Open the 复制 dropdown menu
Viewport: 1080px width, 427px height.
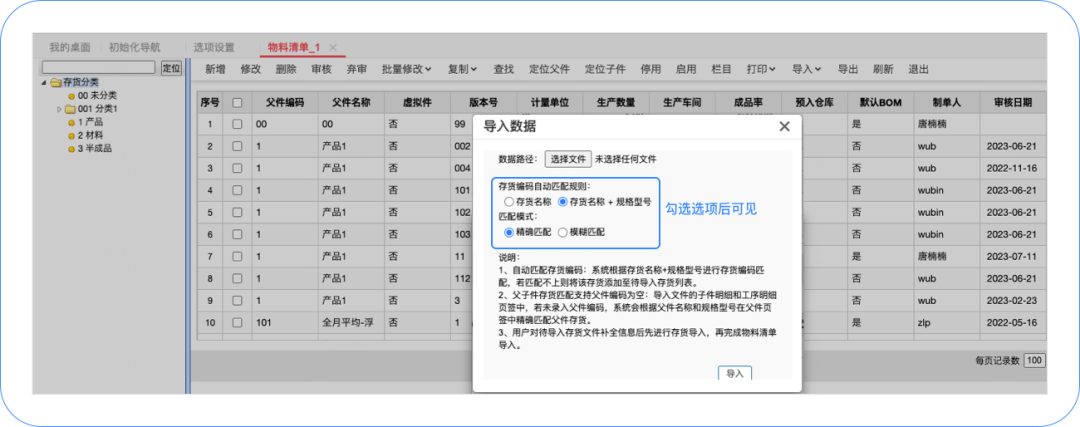pyautogui.click(x=462, y=69)
